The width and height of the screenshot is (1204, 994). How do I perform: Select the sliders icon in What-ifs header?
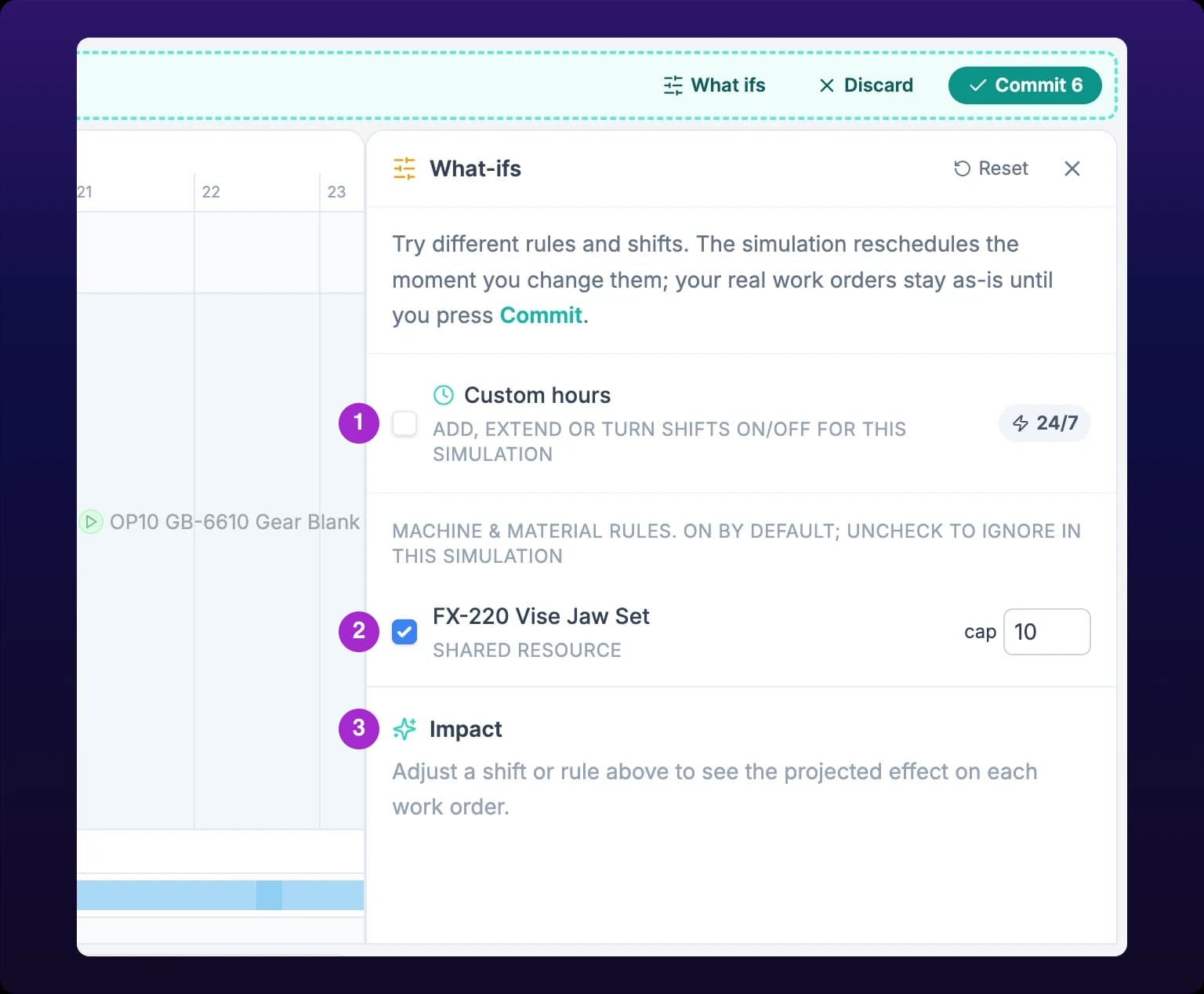404,169
